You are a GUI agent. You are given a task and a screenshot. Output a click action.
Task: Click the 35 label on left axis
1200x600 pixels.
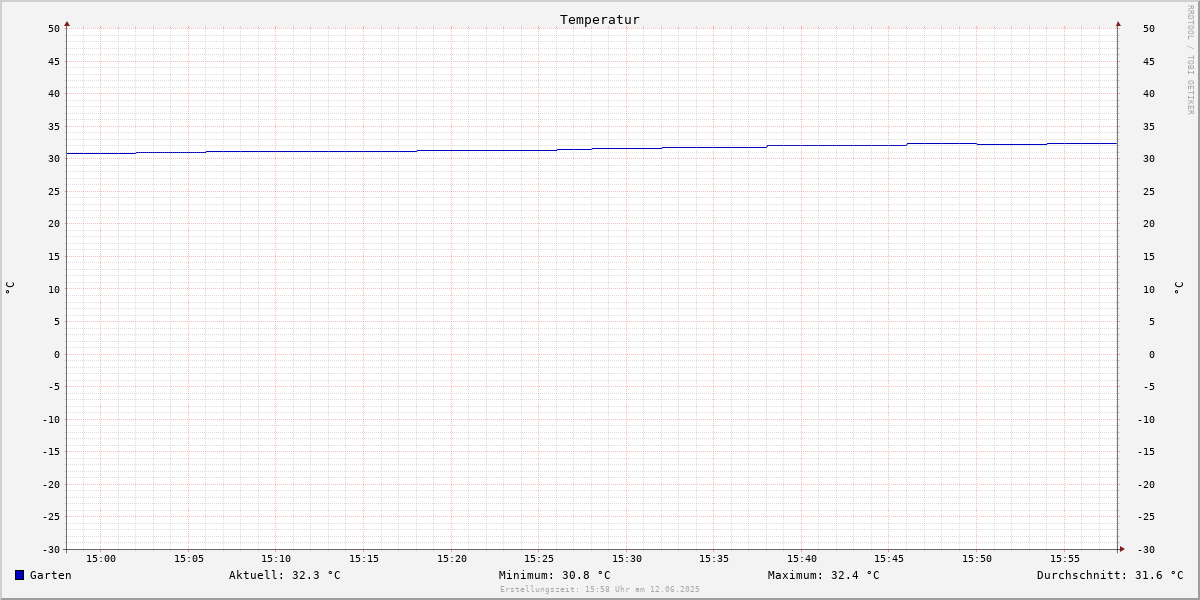pos(54,126)
